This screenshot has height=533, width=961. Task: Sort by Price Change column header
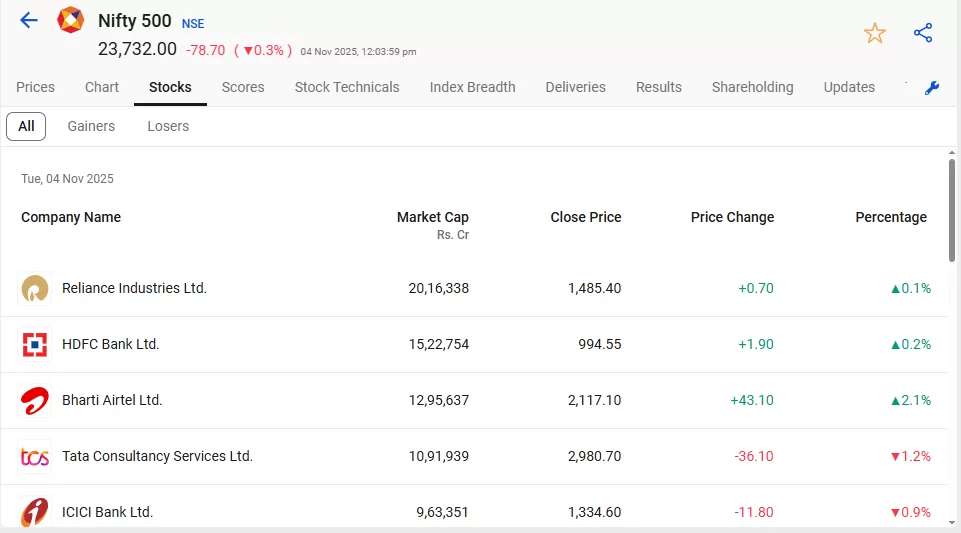point(732,217)
